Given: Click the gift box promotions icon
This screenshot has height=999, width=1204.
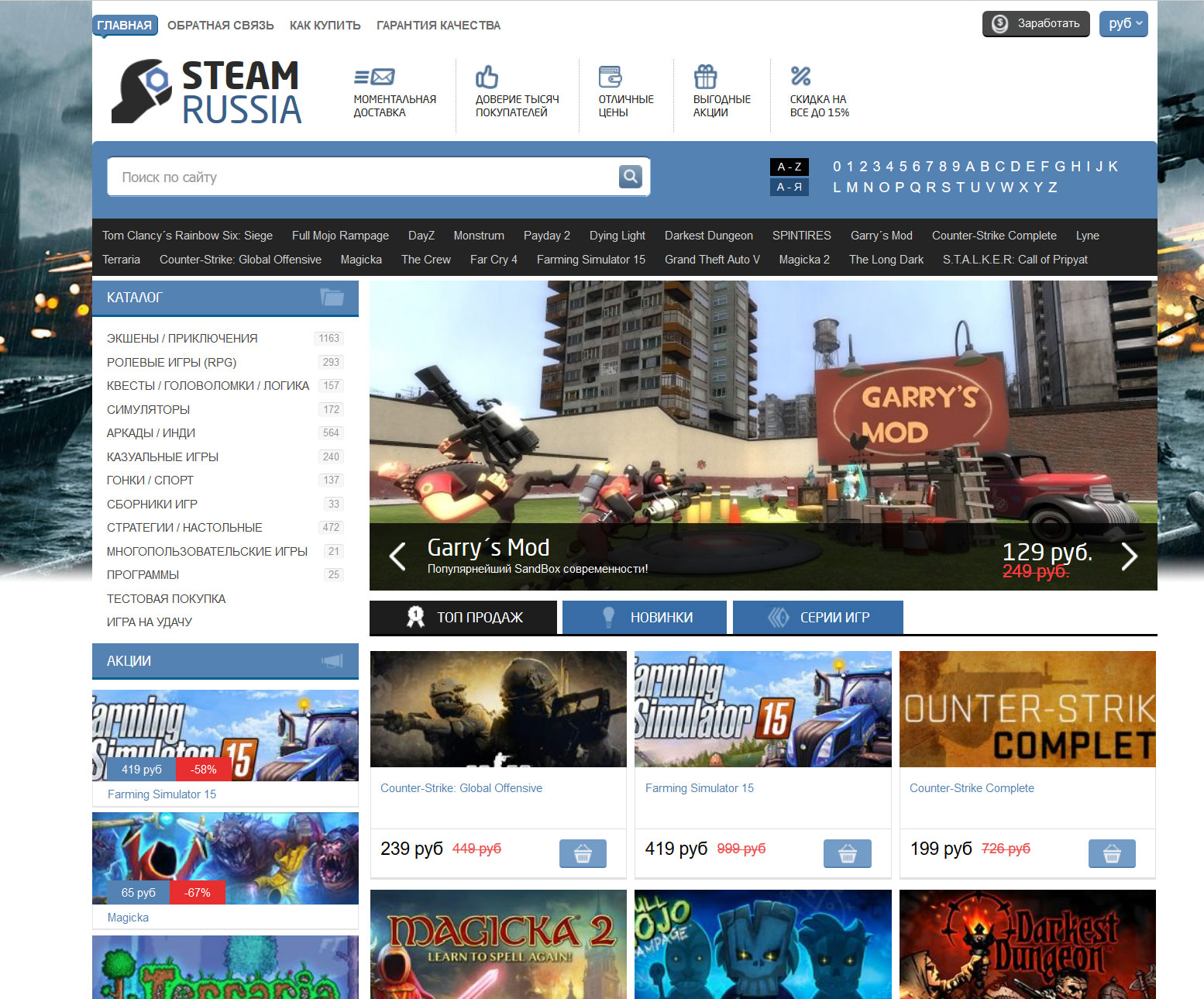Looking at the screenshot, I should [705, 76].
